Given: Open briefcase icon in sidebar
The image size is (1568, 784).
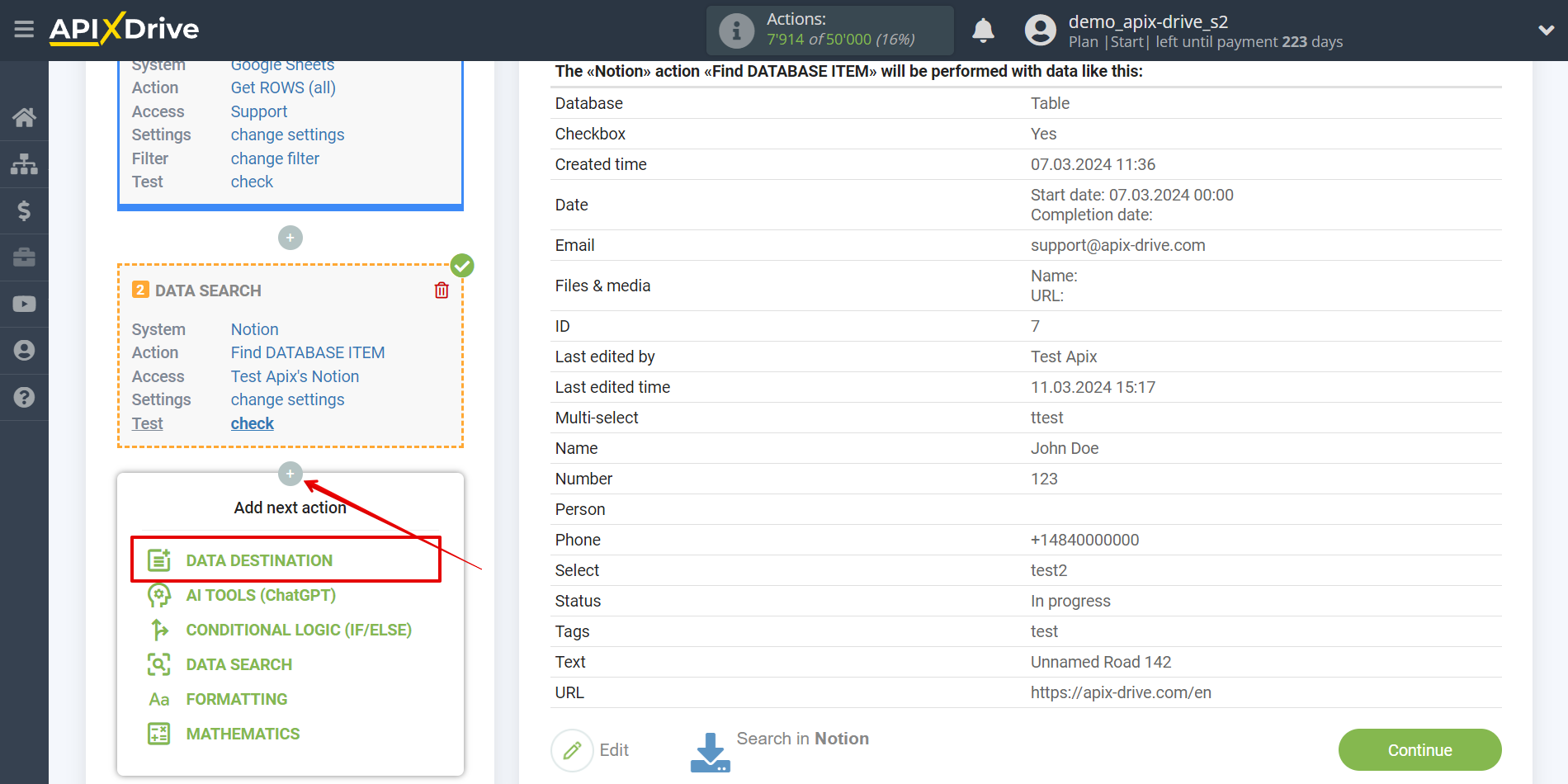Looking at the screenshot, I should tap(24, 257).
